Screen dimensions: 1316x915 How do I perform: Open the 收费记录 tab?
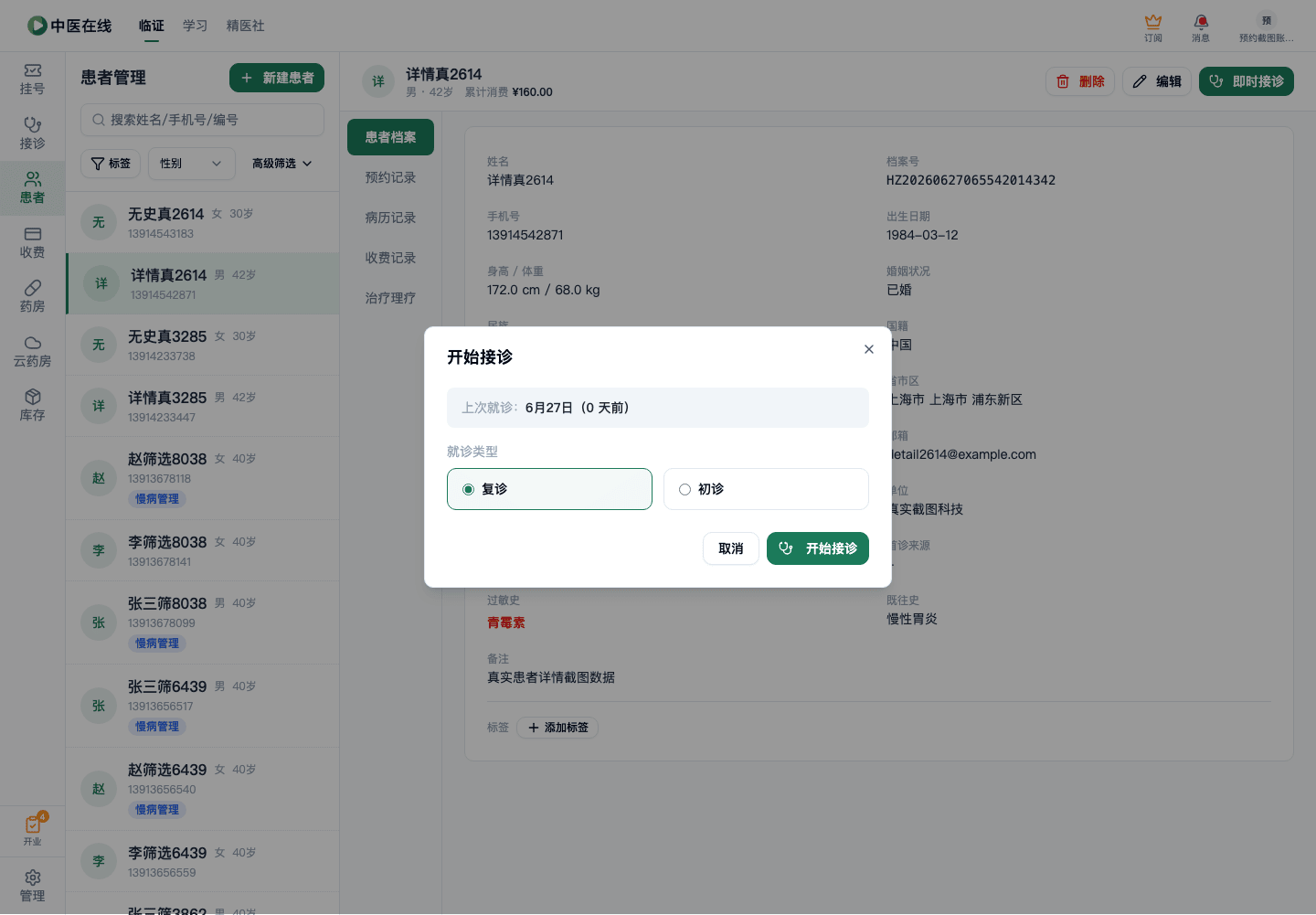[391, 258]
